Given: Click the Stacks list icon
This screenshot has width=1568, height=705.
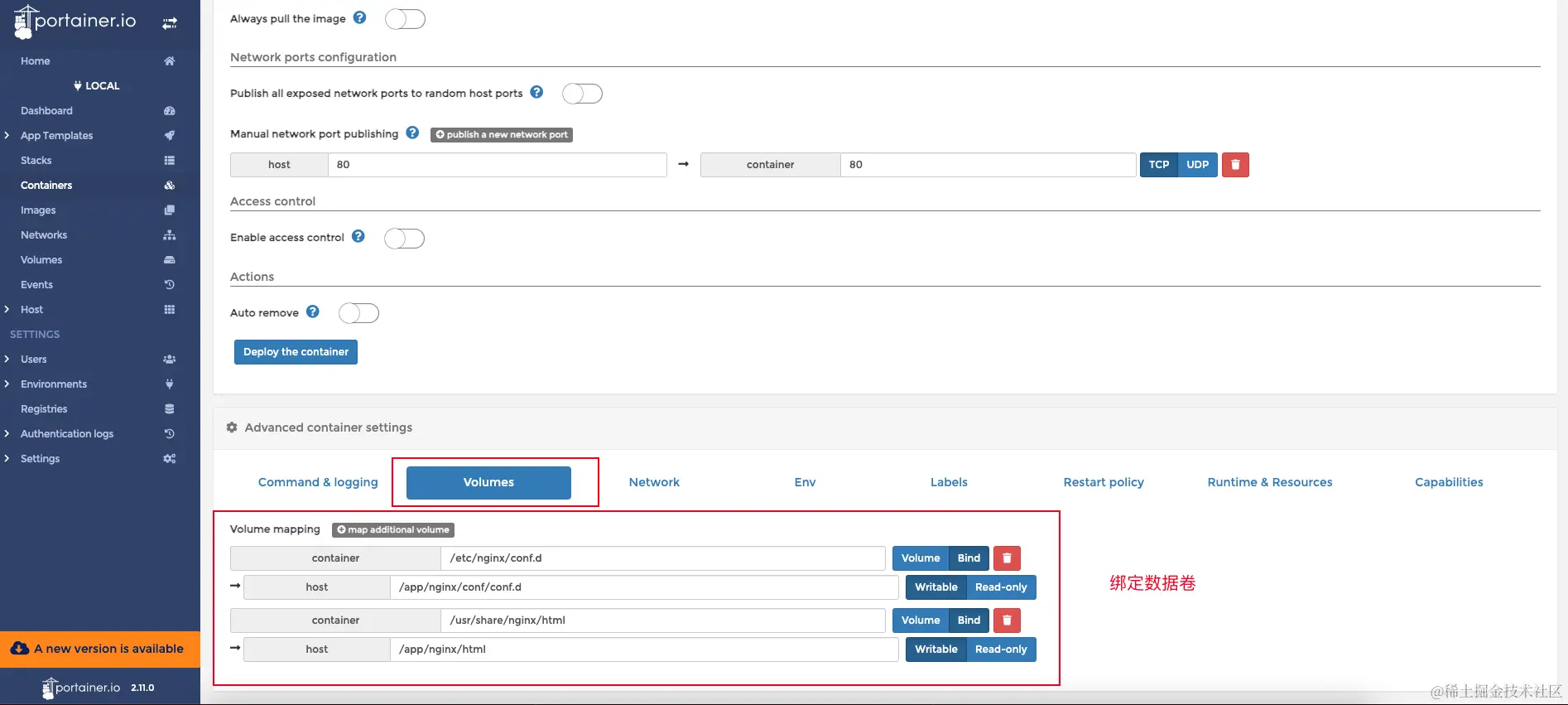Looking at the screenshot, I should [x=170, y=161].
